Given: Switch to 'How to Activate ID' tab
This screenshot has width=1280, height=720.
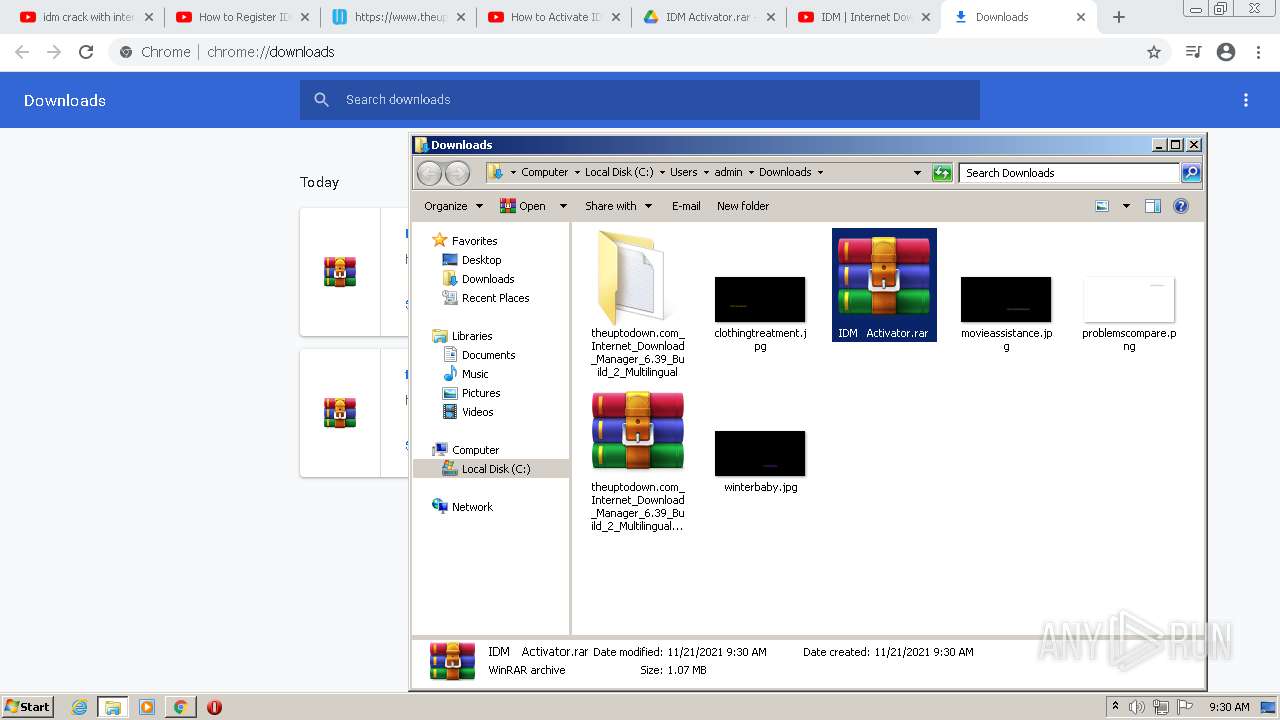Looking at the screenshot, I should coord(552,17).
